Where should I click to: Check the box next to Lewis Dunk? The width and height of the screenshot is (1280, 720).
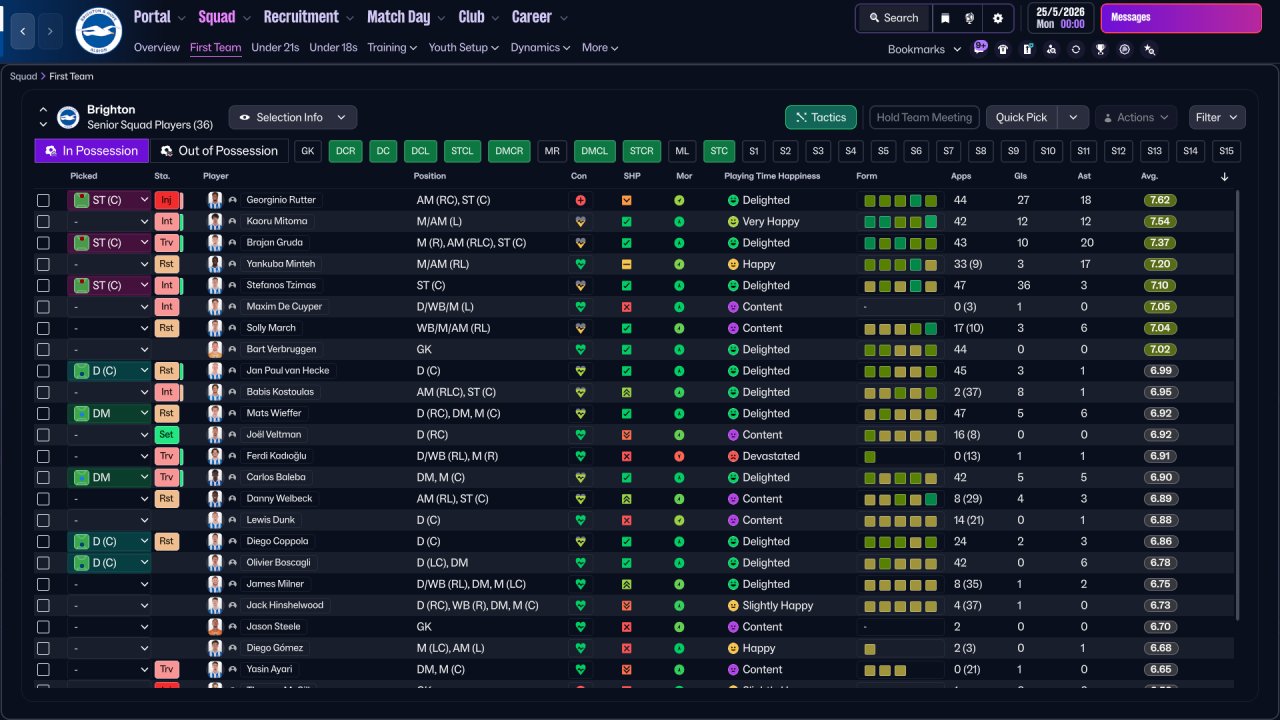pyautogui.click(x=43, y=520)
